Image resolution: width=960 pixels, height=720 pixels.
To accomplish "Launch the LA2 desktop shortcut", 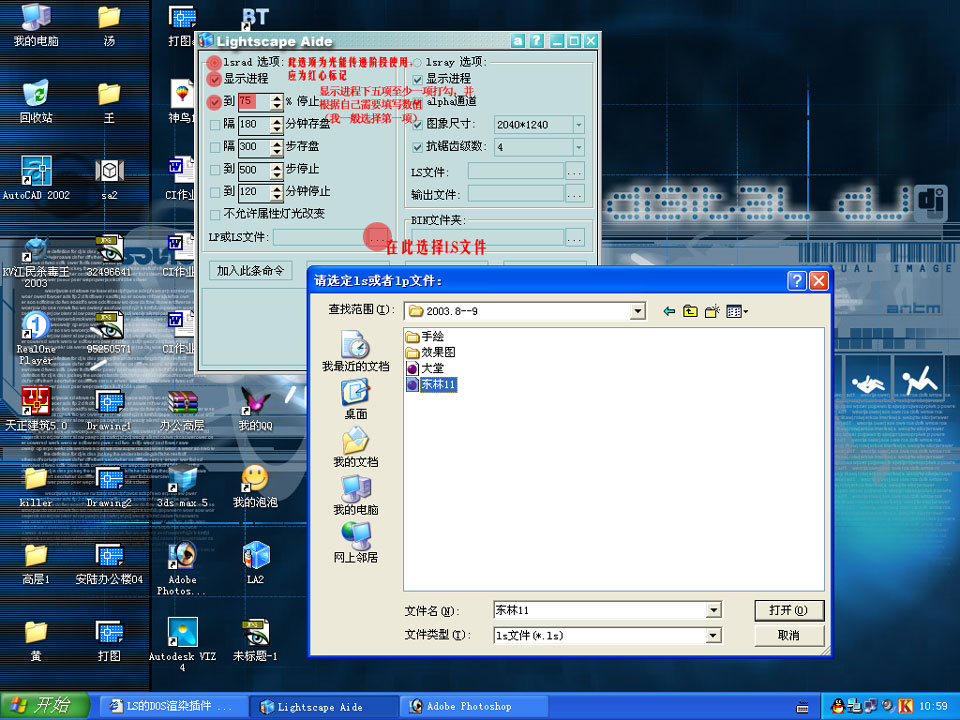I will (255, 562).
